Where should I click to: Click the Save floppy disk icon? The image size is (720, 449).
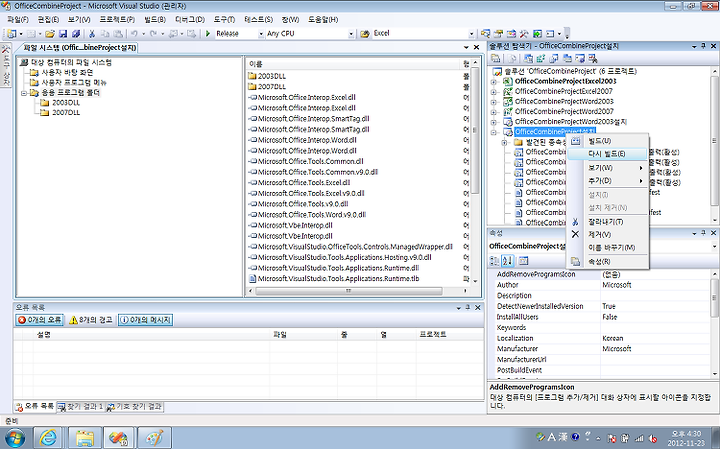tap(63, 34)
